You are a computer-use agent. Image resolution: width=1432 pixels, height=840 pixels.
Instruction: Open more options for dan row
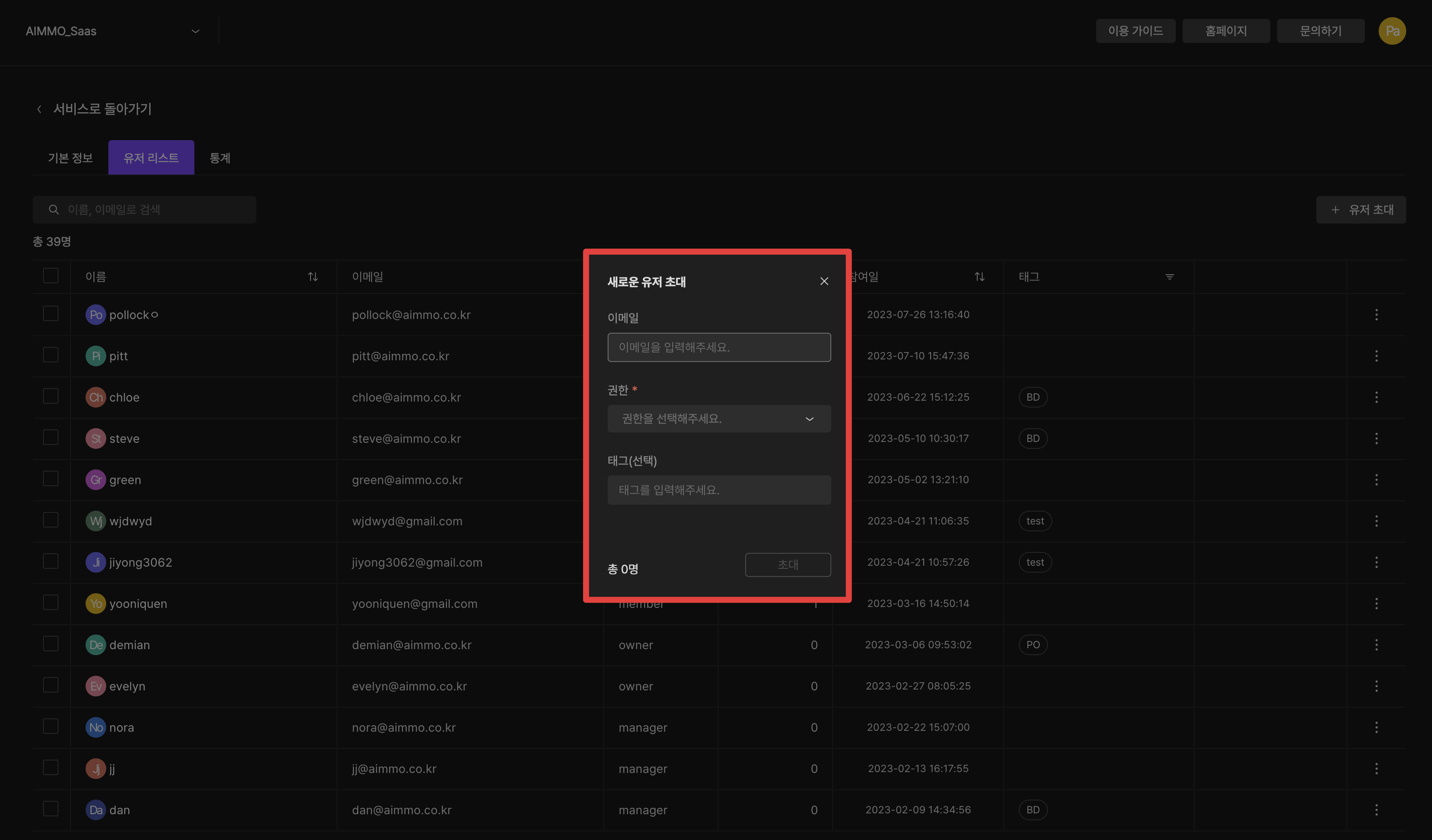[1376, 810]
